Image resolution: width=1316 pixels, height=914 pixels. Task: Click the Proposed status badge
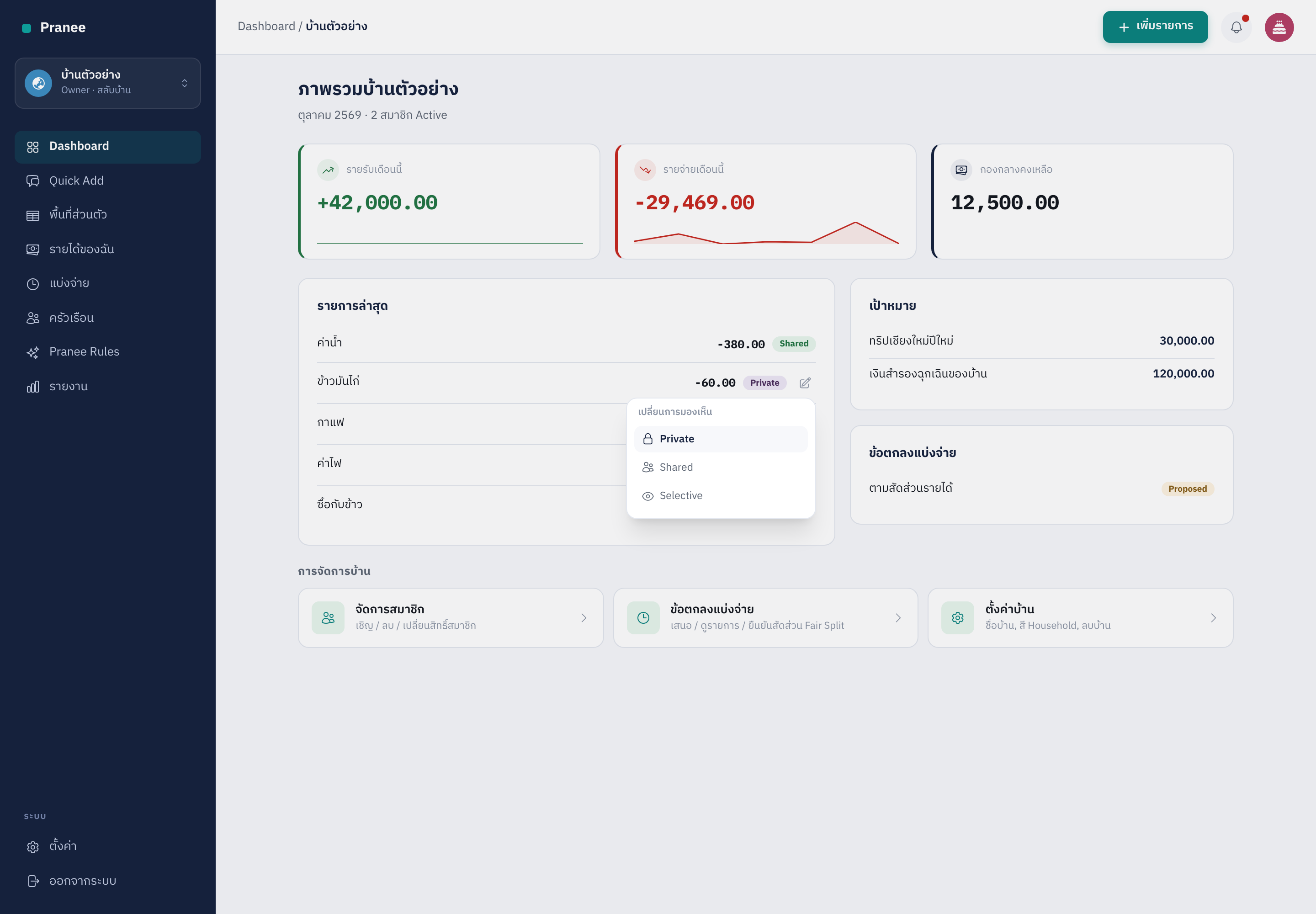point(1187,489)
